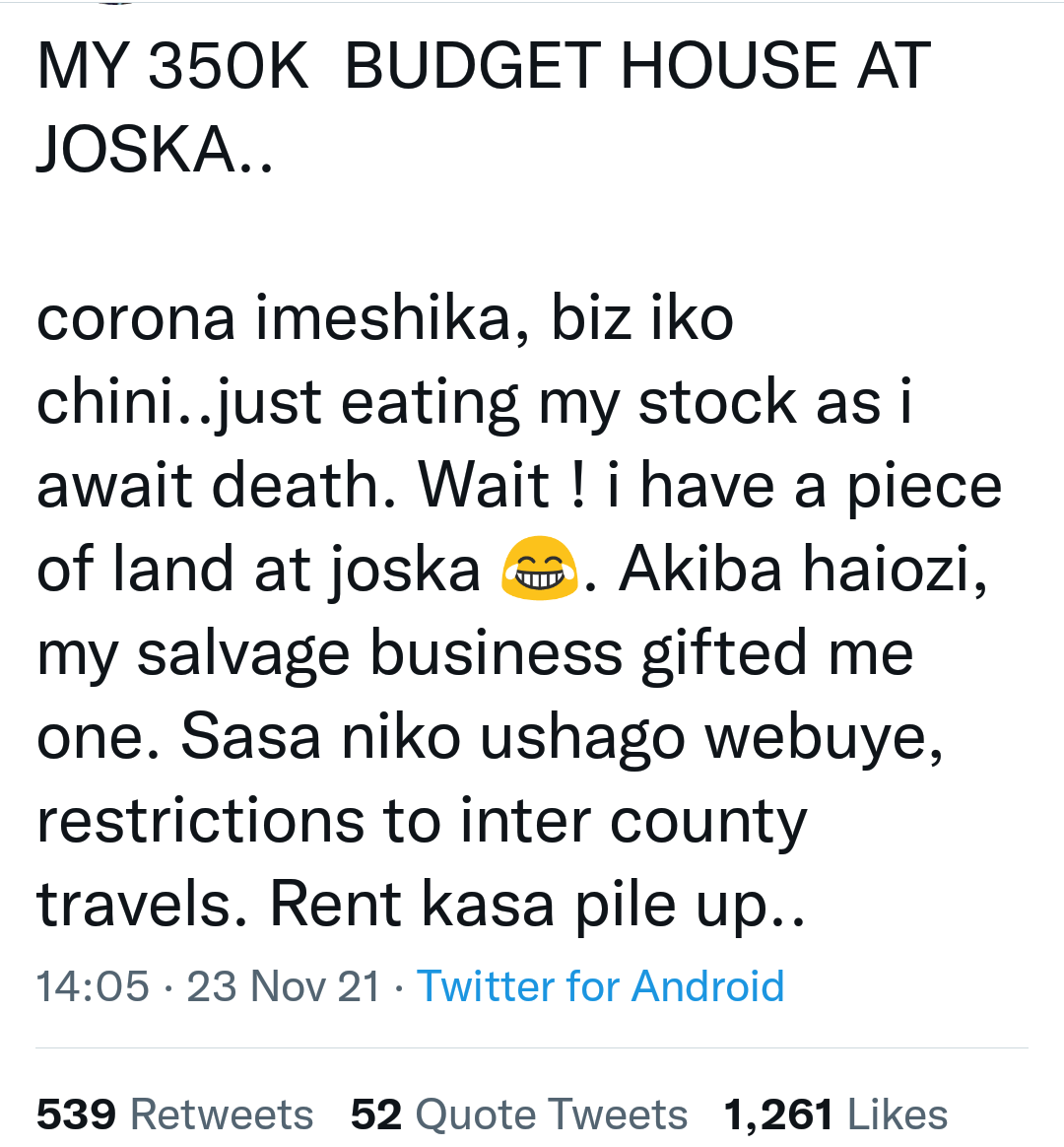Open the Twitter for Android source link
Image resolution: width=1064 pixels, height=1147 pixels.
[x=600, y=985]
